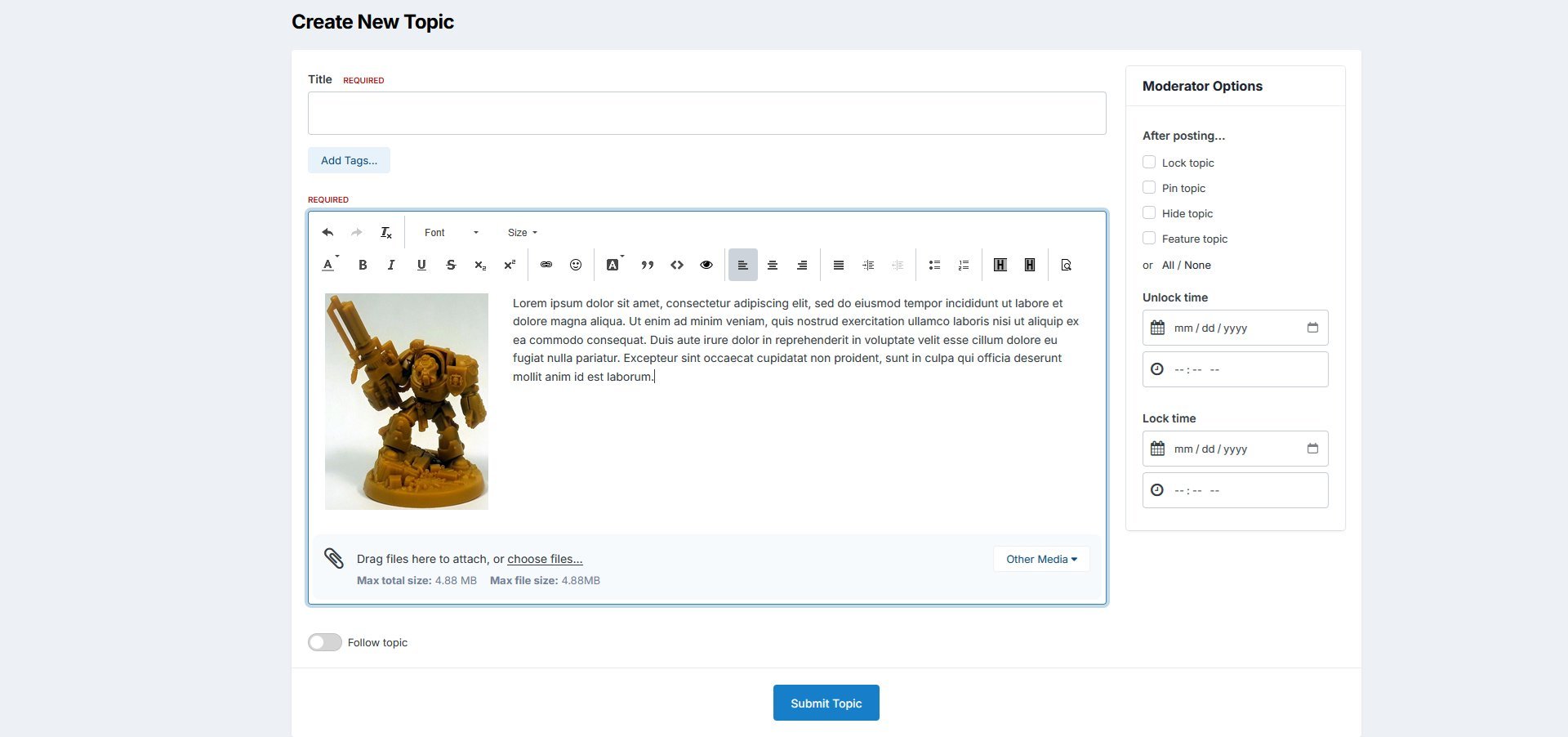Preview the post with the magnifier icon
The image size is (1568, 737).
coord(1066,265)
